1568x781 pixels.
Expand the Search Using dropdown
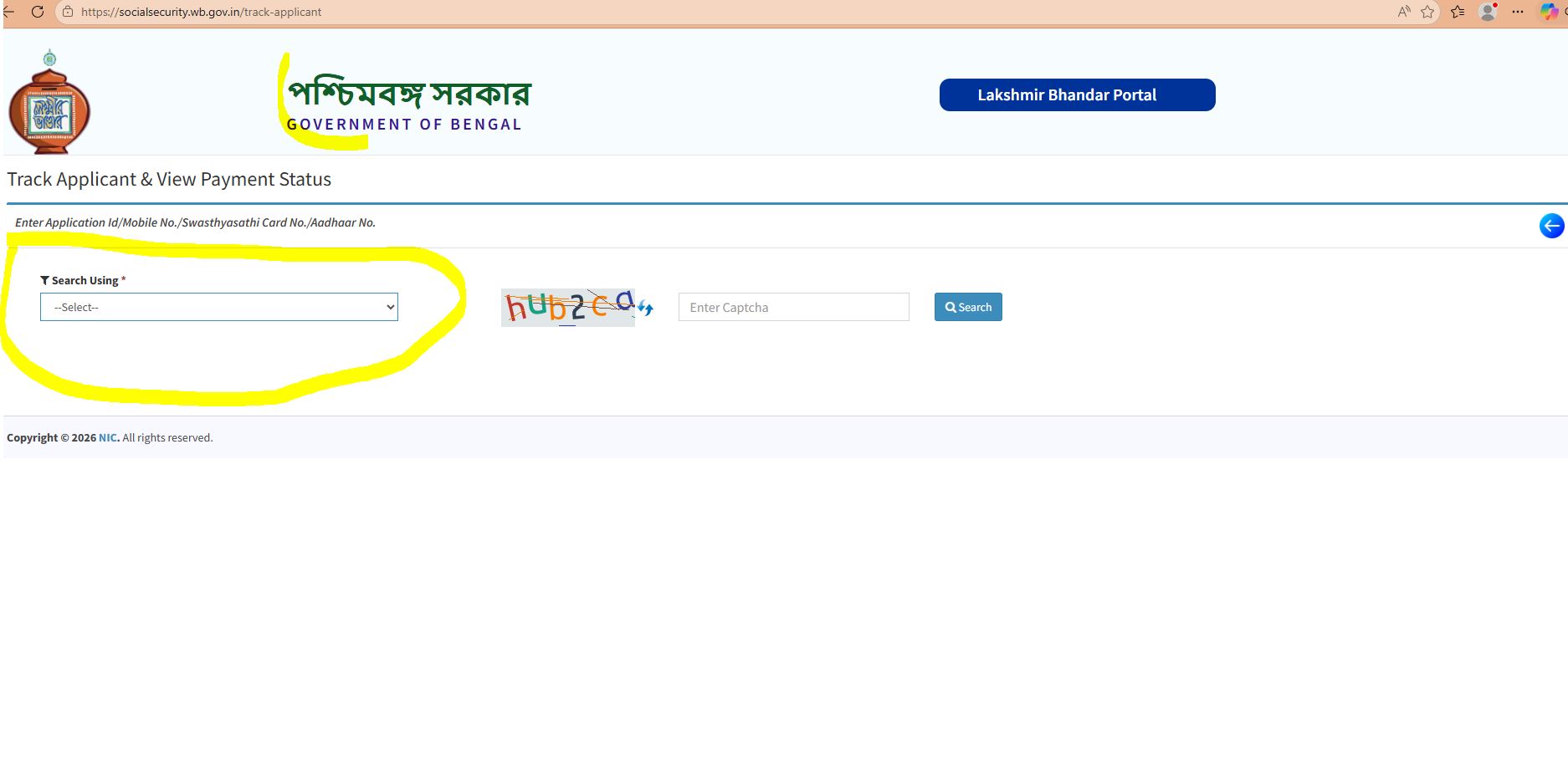click(218, 307)
